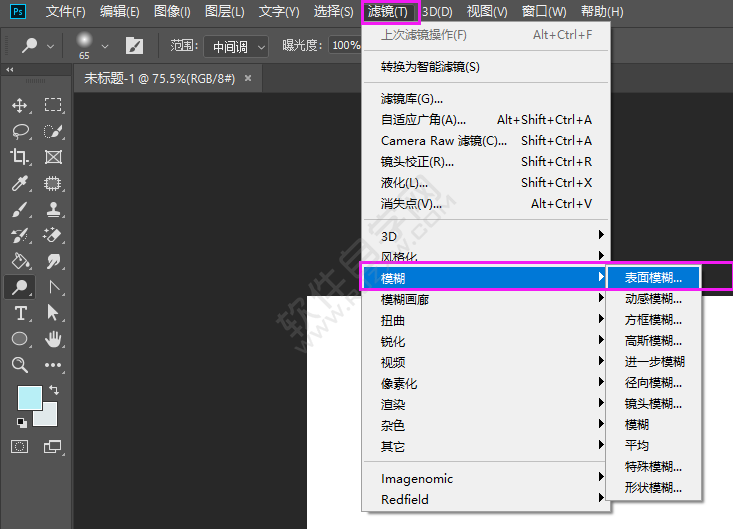Select the Horizontal Type tool
733x529 pixels.
(x=20, y=313)
